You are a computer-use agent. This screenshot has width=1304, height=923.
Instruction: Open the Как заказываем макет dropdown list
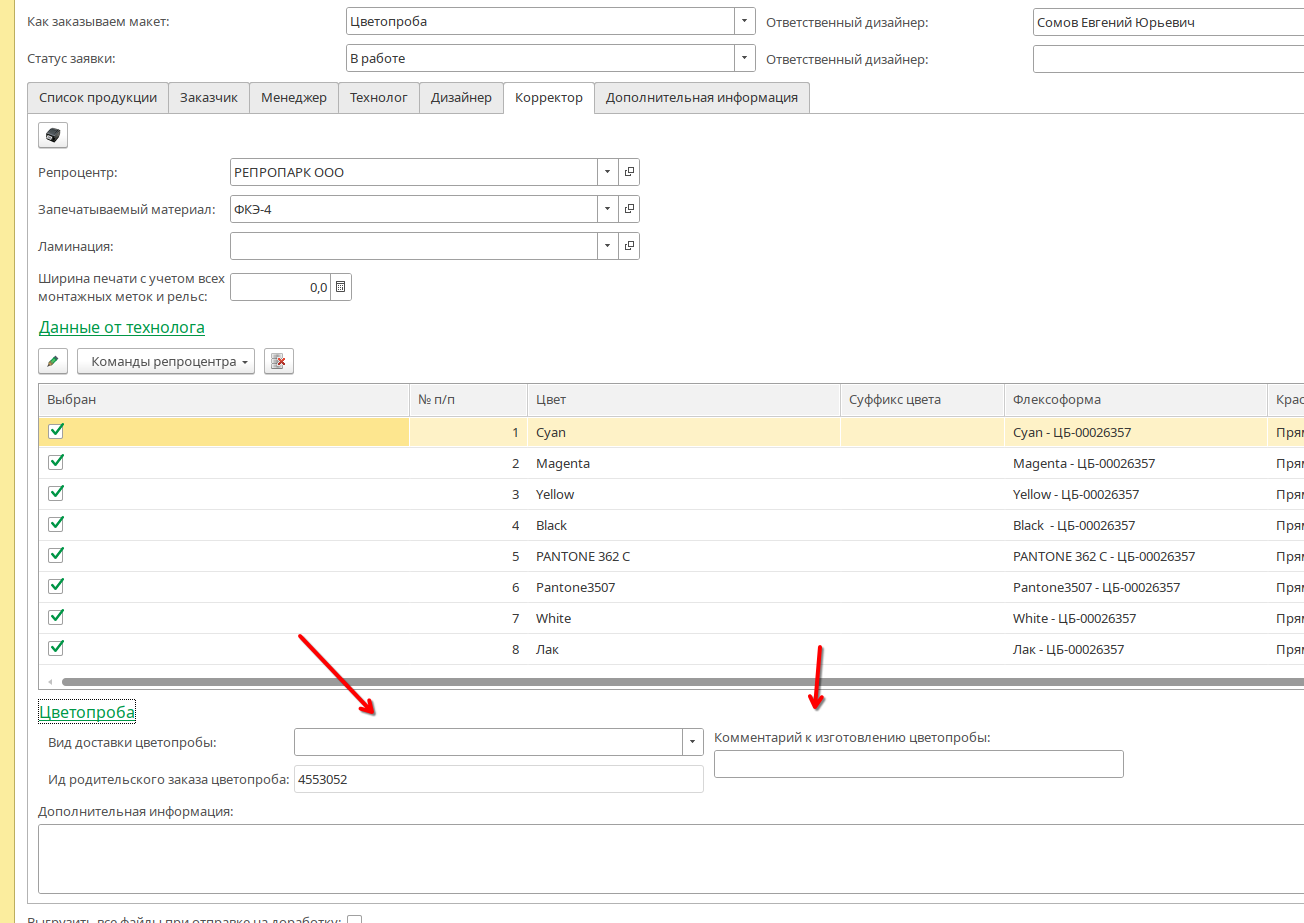(744, 21)
